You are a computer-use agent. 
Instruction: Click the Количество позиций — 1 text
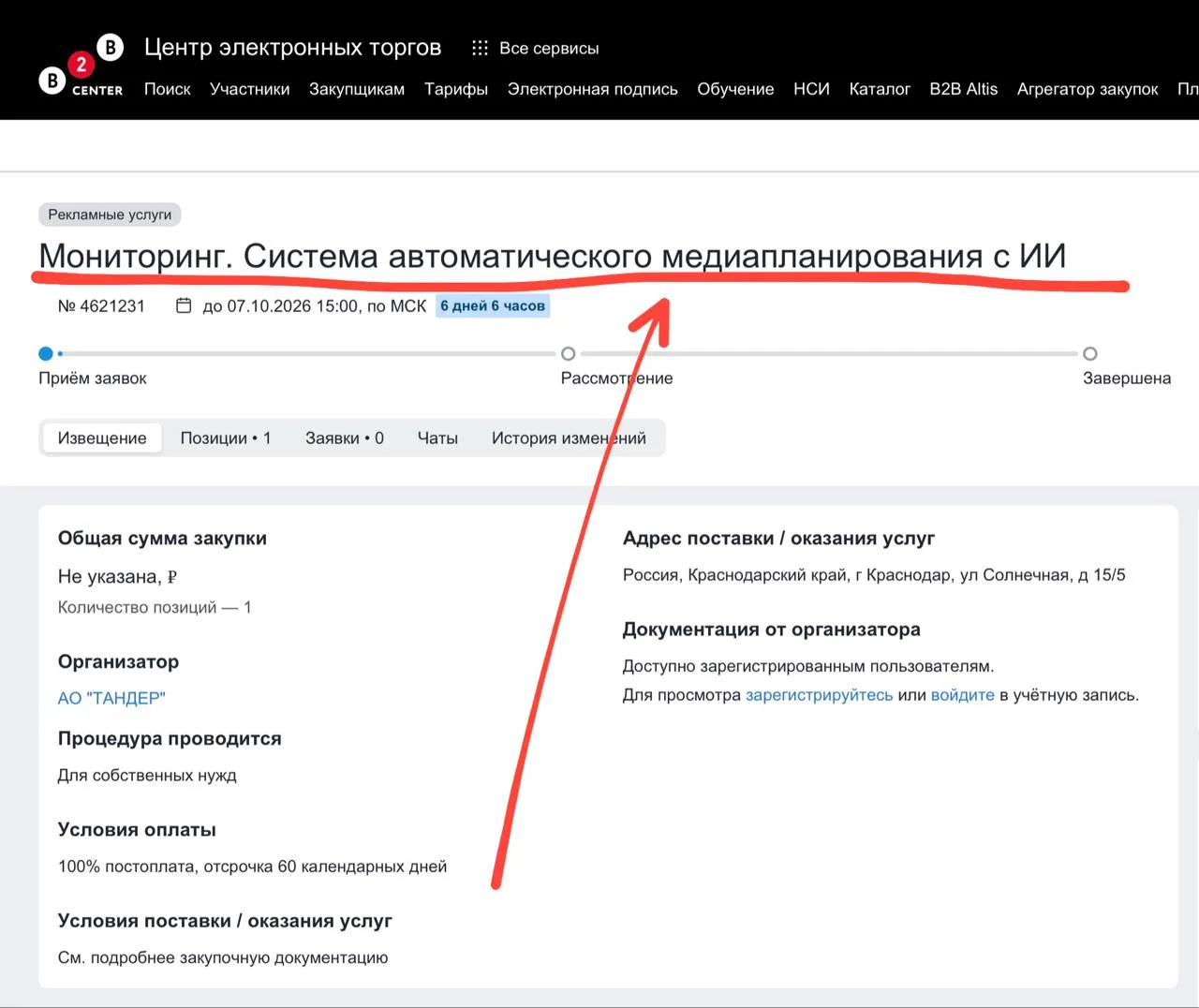click(x=155, y=607)
